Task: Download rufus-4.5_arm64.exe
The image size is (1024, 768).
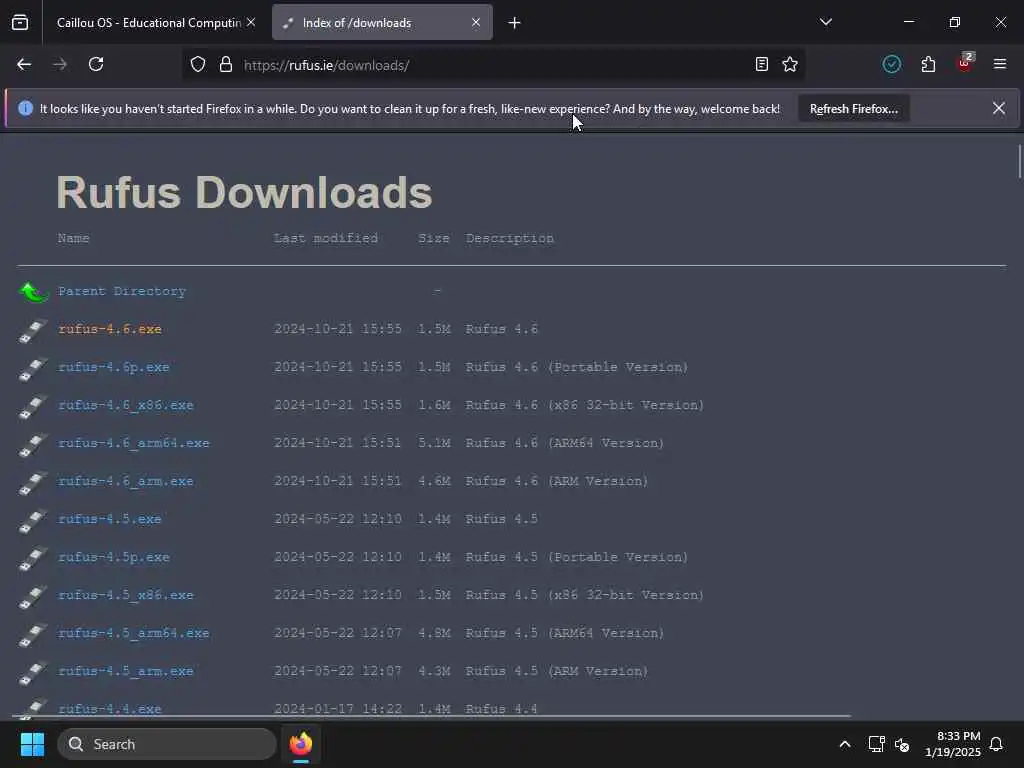Action: [x=134, y=633]
